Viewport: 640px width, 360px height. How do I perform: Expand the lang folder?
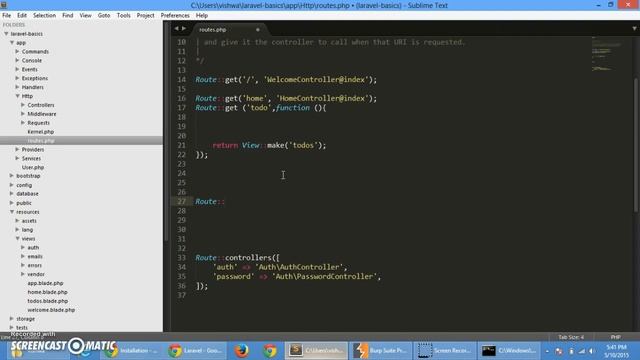click(x=17, y=230)
